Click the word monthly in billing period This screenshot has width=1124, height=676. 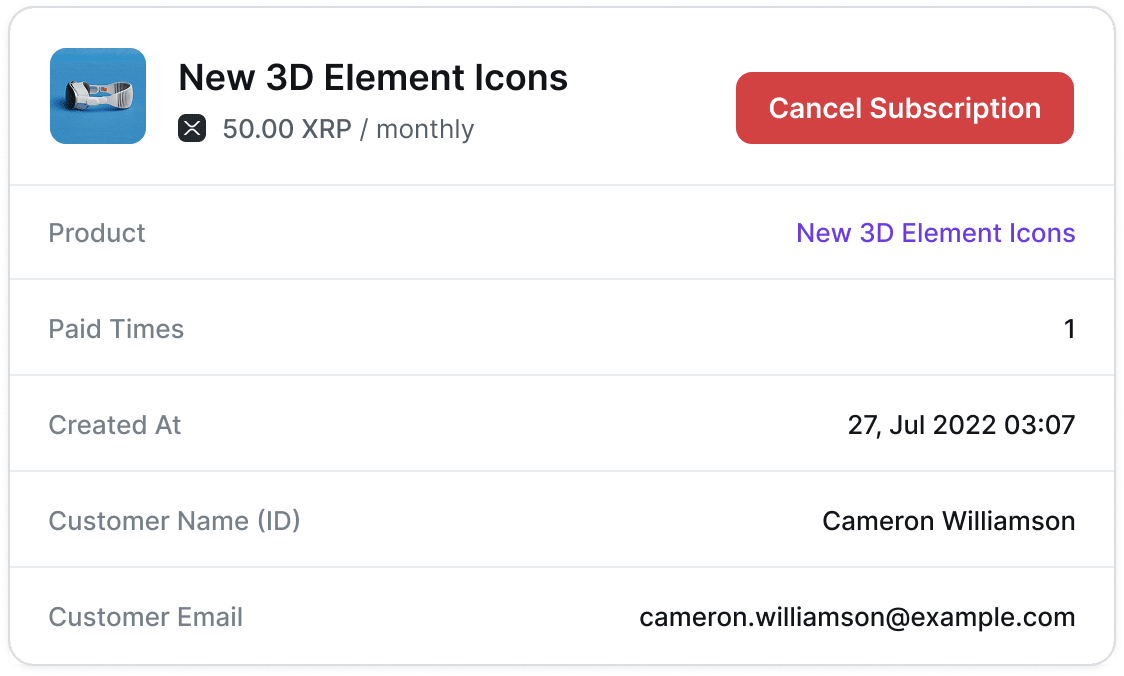tap(425, 129)
